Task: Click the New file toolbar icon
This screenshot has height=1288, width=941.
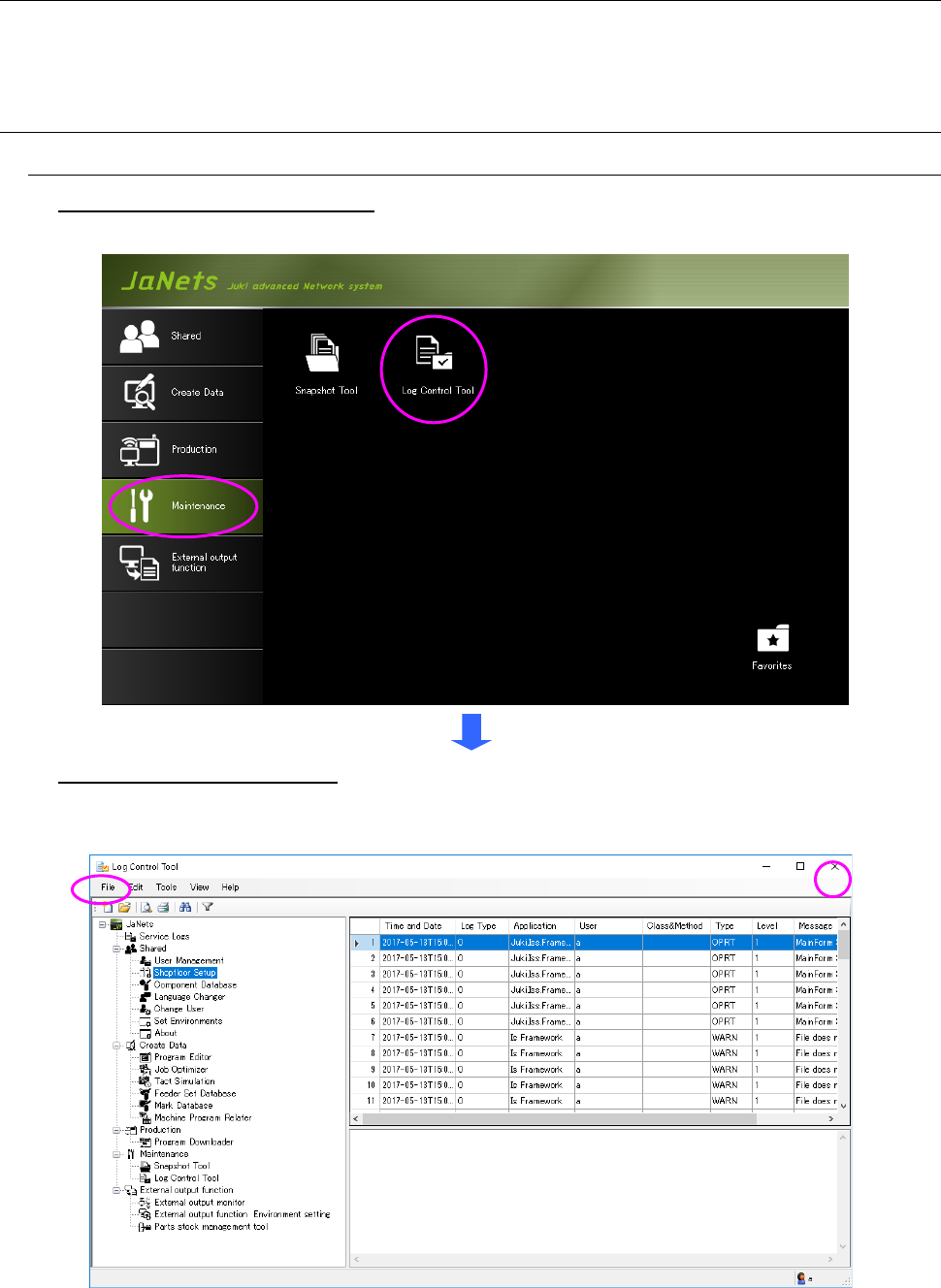Action: coord(108,908)
